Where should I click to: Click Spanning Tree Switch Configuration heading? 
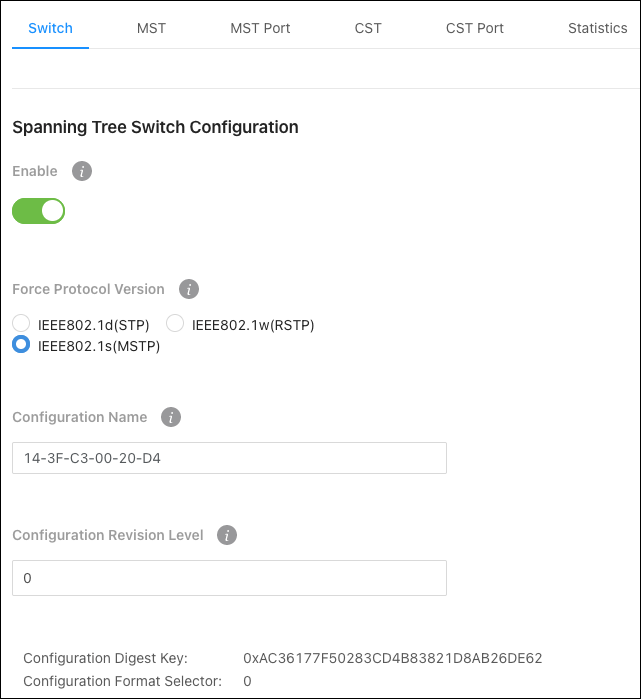click(155, 127)
